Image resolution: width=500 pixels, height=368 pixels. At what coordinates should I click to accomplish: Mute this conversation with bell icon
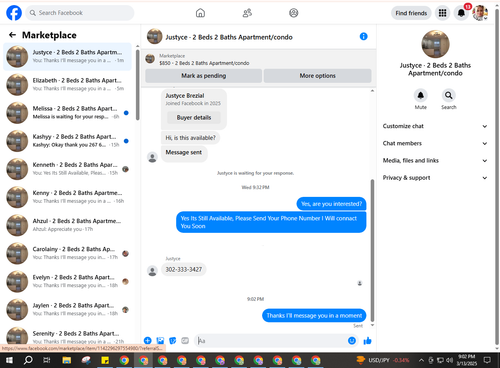[x=421, y=95]
